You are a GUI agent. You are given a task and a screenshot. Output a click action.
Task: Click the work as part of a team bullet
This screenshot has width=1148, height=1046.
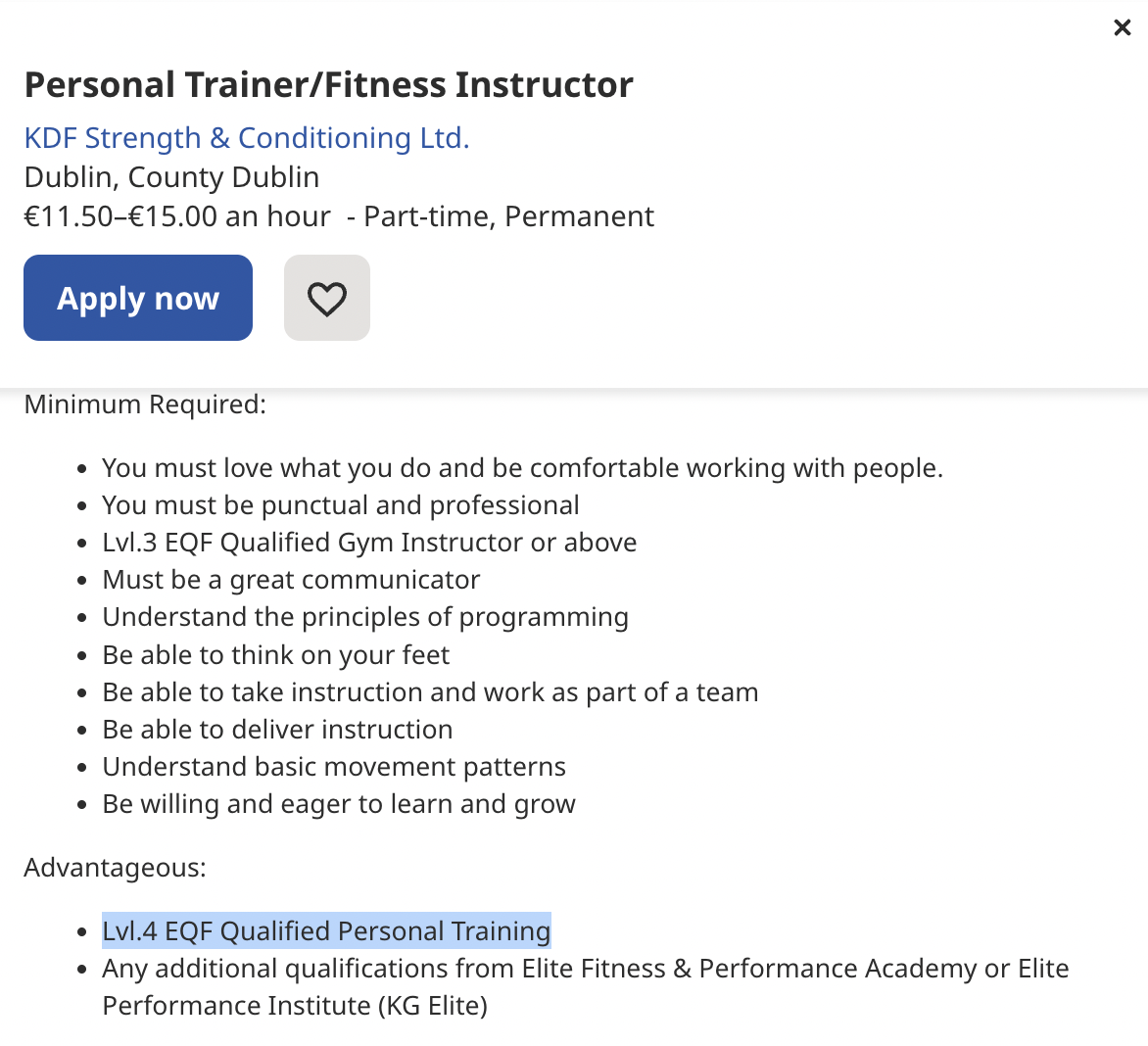430,691
